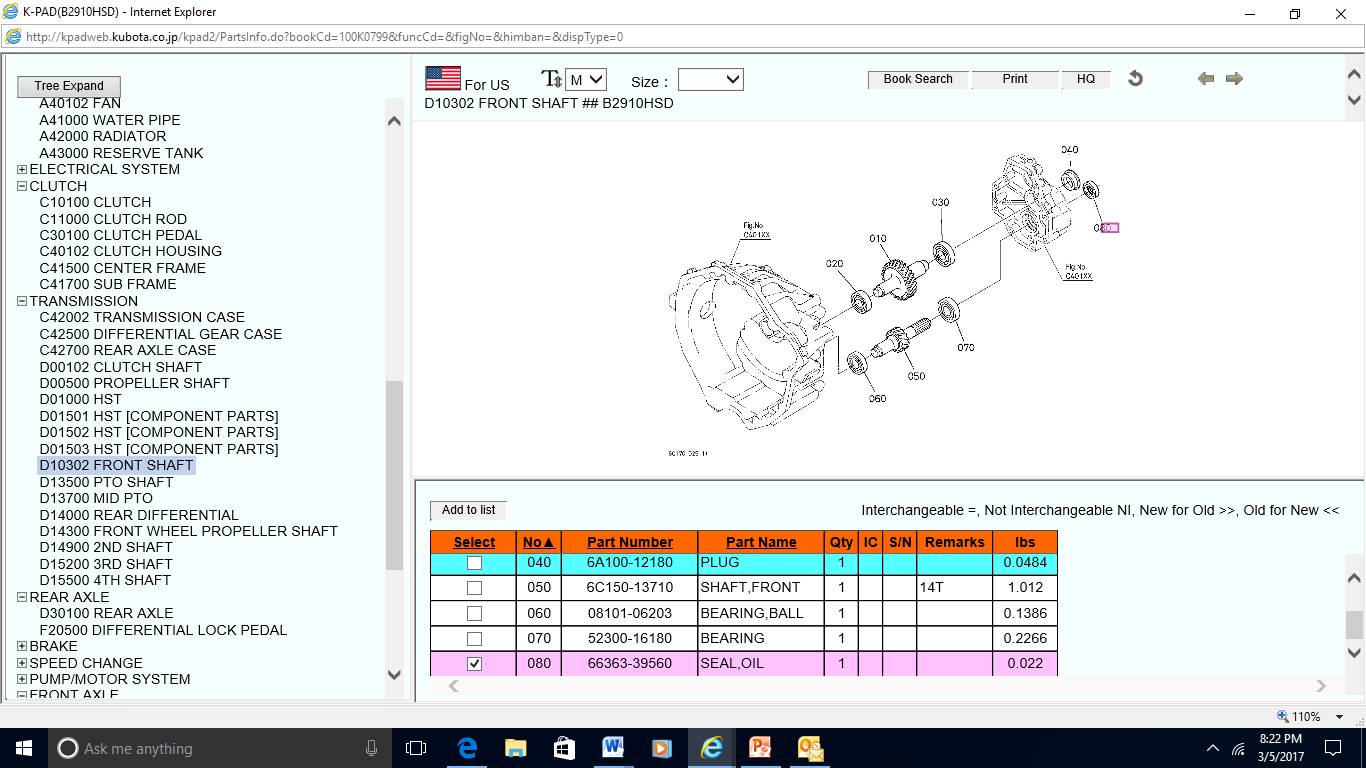
Task: Click Tree Expand button
Action: click(x=69, y=86)
